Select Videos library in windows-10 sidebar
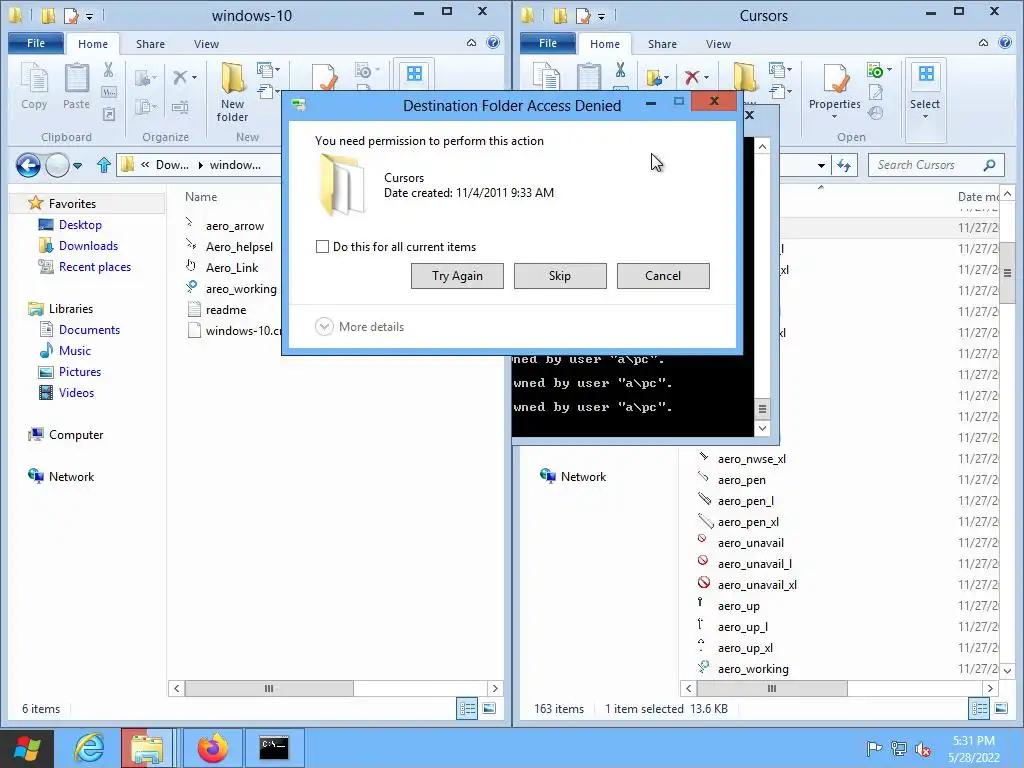The image size is (1024, 768). (x=76, y=392)
